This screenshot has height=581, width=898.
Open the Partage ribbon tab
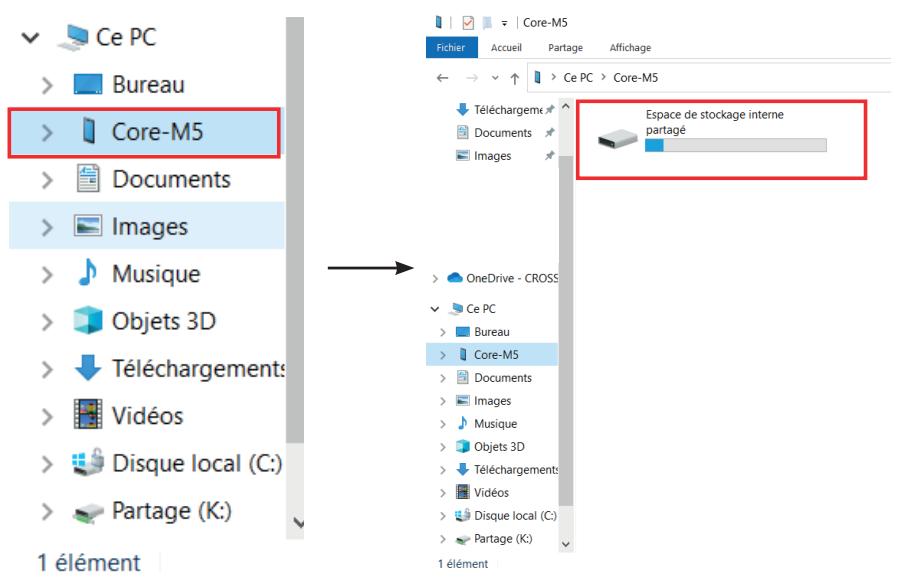565,48
